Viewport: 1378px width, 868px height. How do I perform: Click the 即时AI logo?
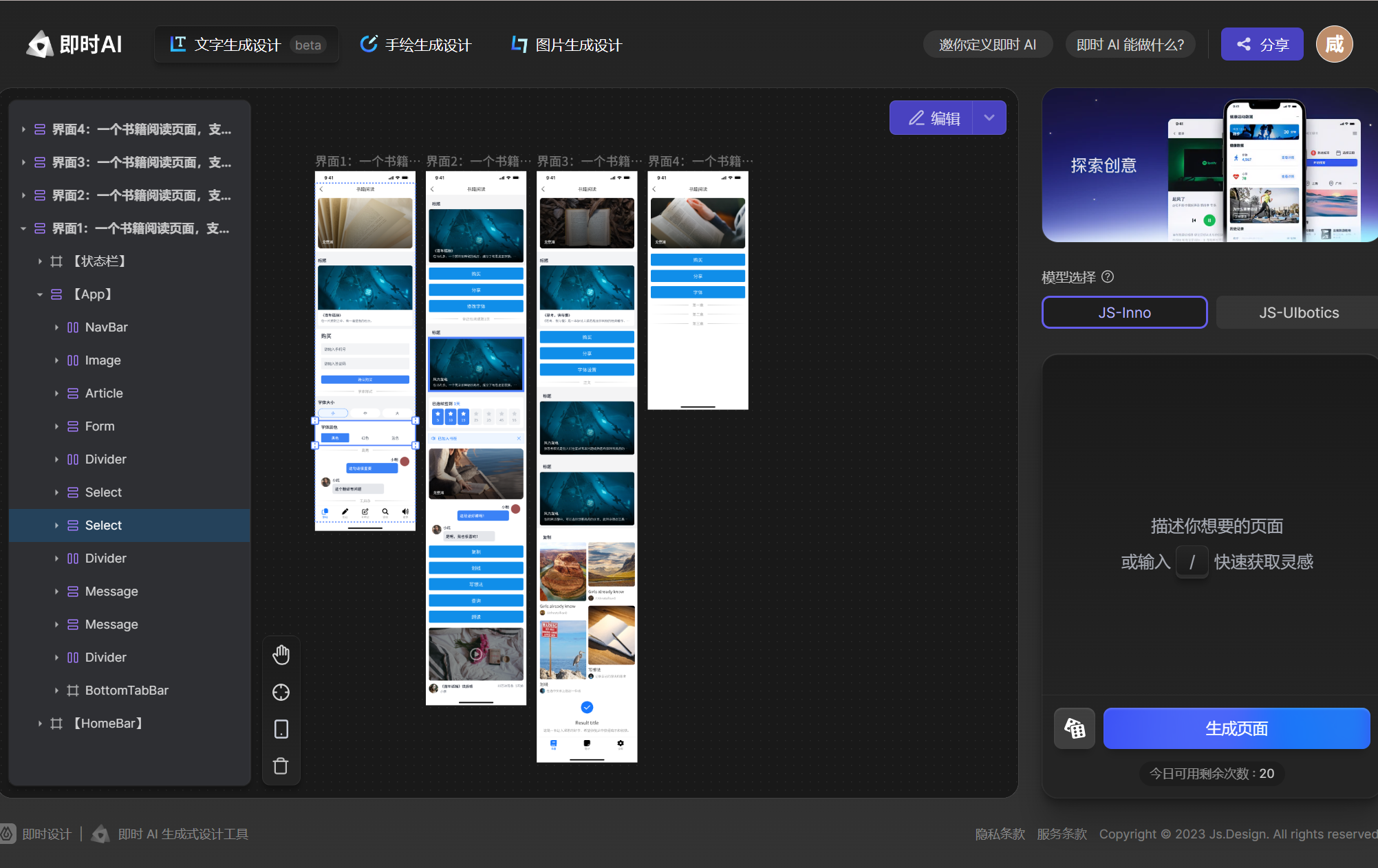pyautogui.click(x=74, y=45)
